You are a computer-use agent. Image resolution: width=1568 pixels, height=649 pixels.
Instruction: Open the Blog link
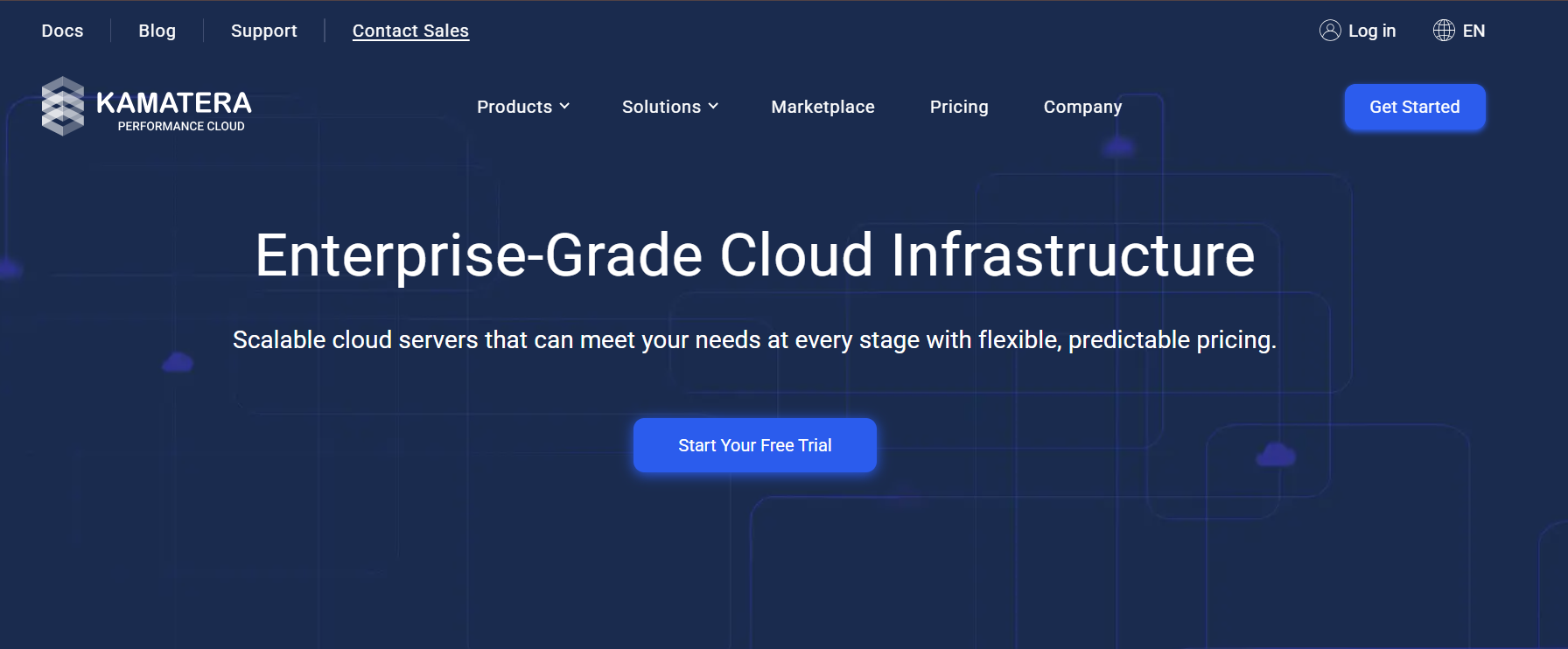click(157, 31)
